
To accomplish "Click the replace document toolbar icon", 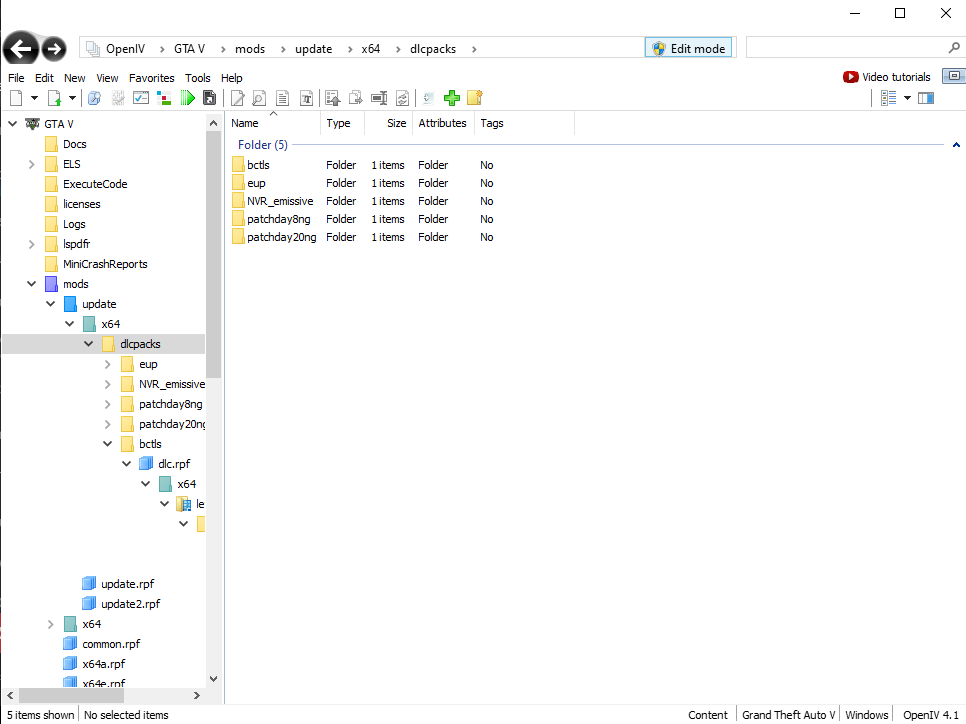I will point(402,97).
